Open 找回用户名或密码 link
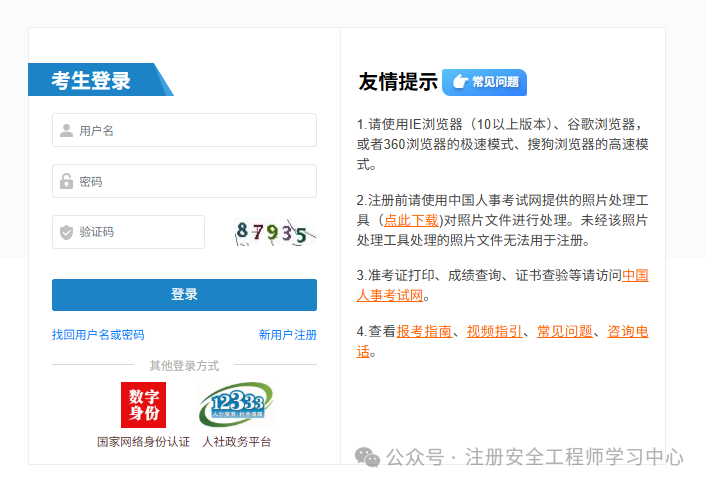The width and height of the screenshot is (706, 485). pos(98,335)
